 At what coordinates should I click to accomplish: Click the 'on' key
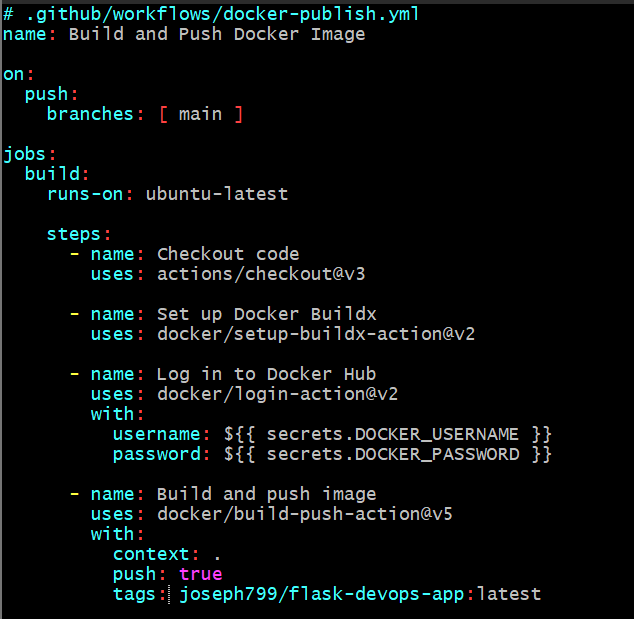(x=13, y=74)
